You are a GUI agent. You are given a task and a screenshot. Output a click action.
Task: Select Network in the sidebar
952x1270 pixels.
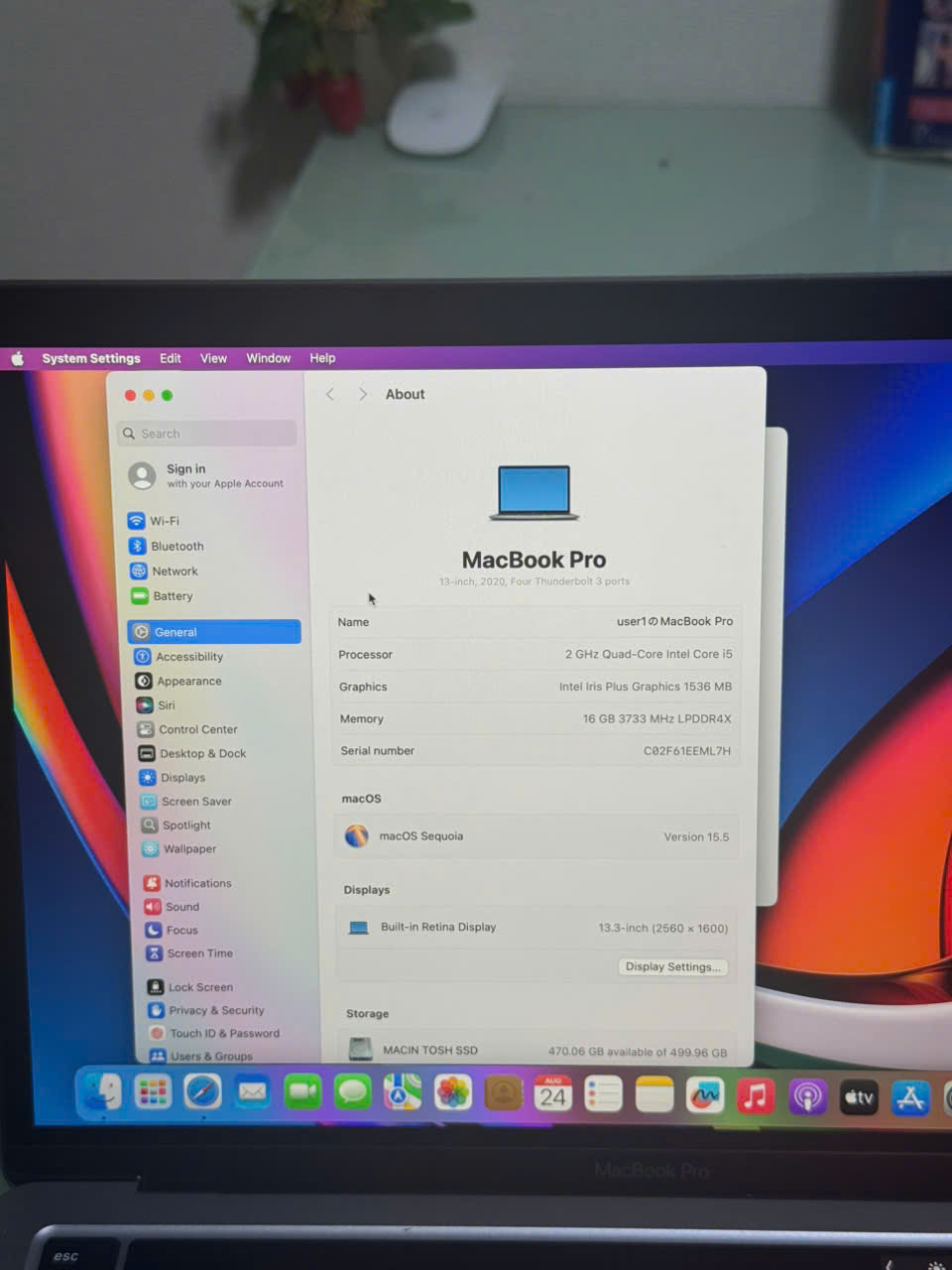click(164, 571)
